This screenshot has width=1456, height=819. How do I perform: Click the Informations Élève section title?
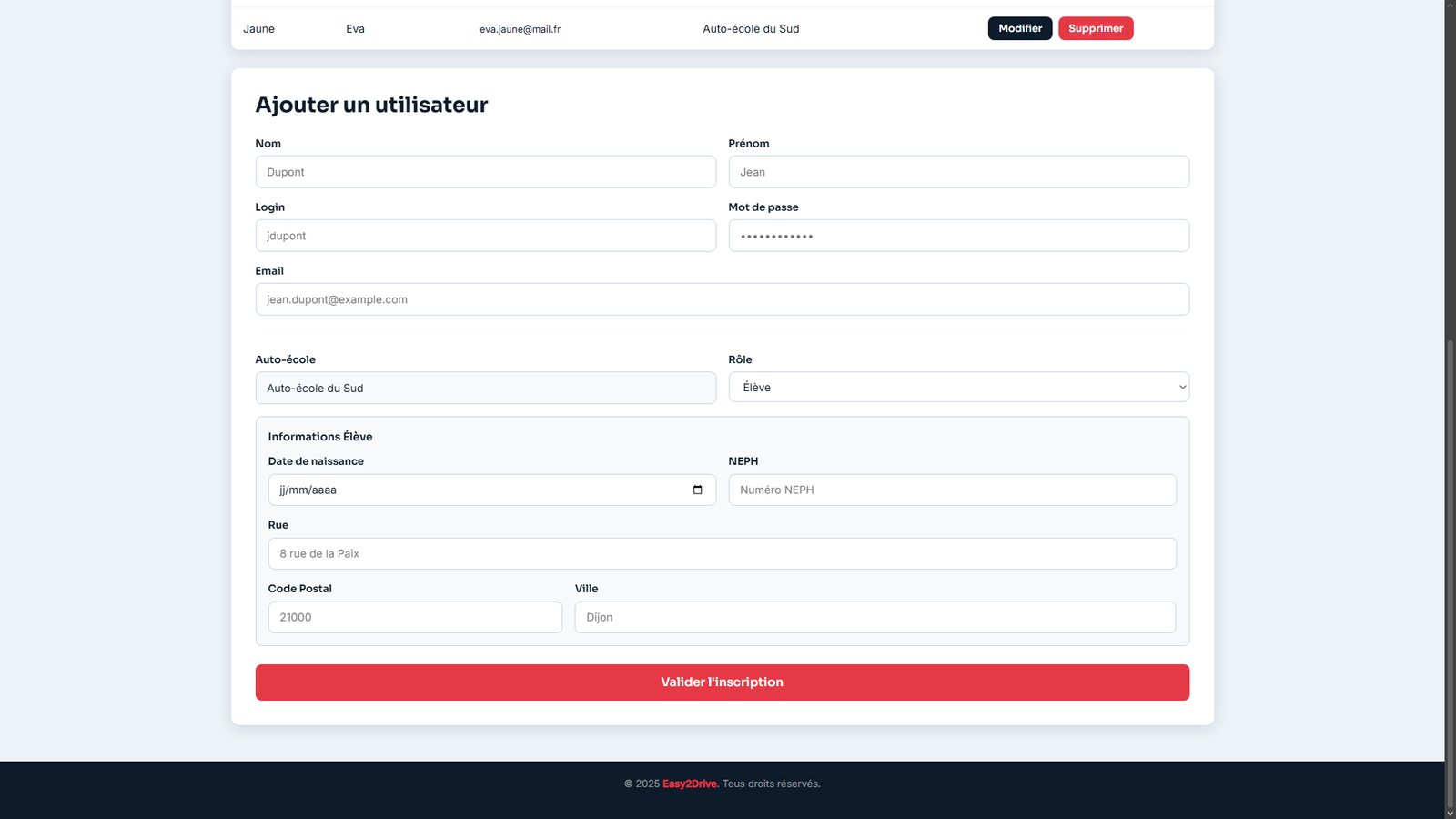[320, 437]
